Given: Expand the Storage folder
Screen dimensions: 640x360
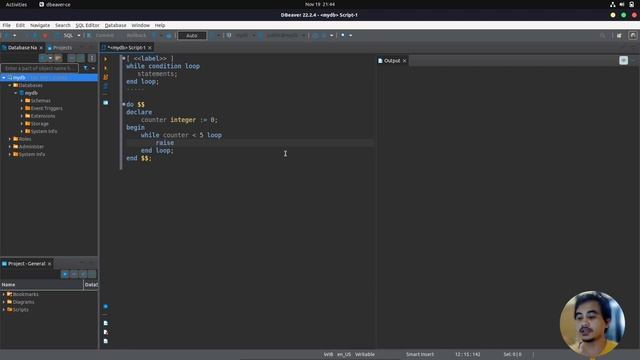Looking at the screenshot, I should click(x=22, y=124).
